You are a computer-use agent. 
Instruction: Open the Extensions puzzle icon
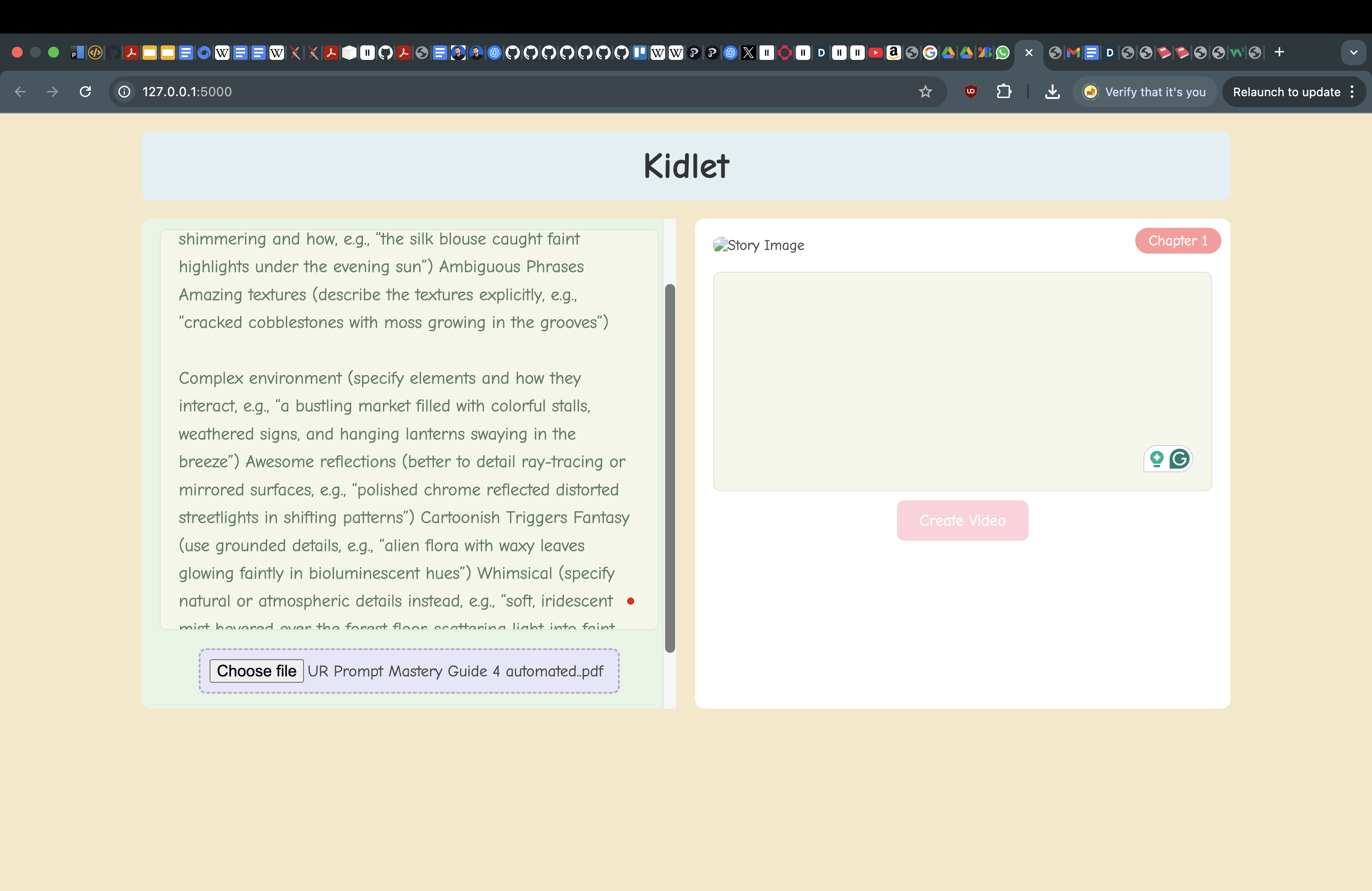(x=1004, y=92)
